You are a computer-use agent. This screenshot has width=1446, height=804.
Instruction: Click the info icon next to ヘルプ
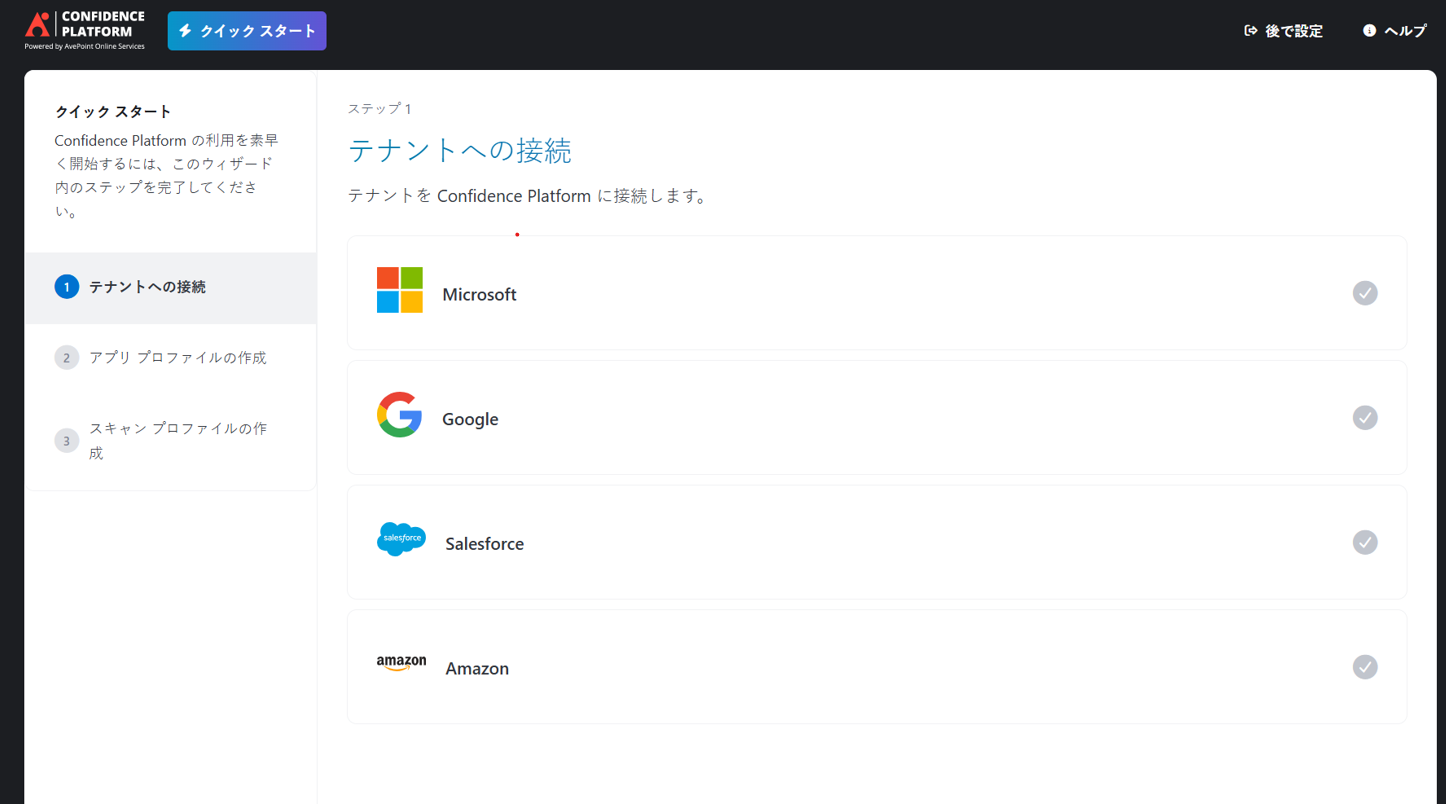click(1369, 30)
